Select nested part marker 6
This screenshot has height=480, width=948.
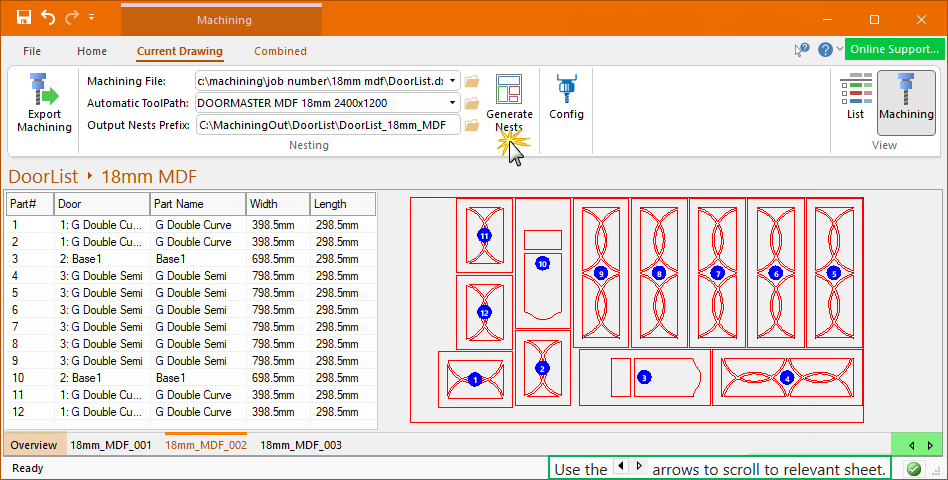[776, 273]
